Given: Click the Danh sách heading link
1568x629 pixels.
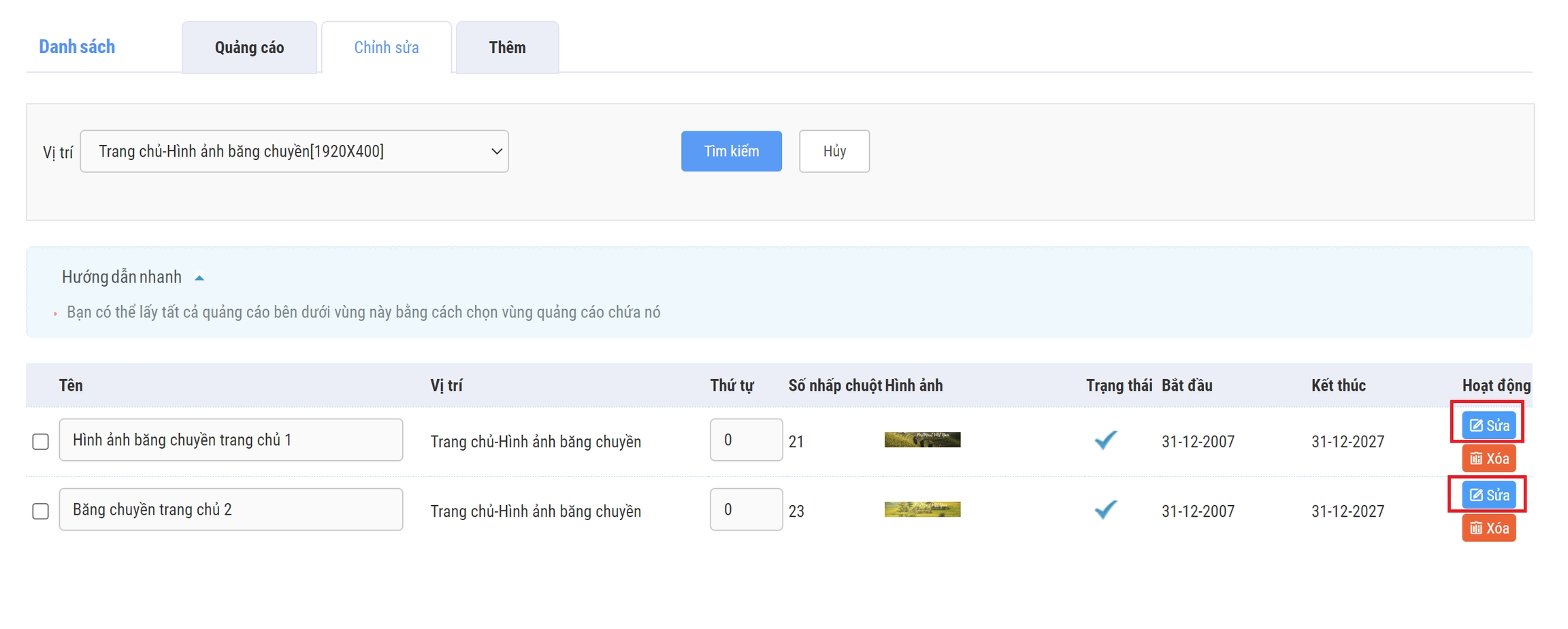Looking at the screenshot, I should point(77,47).
